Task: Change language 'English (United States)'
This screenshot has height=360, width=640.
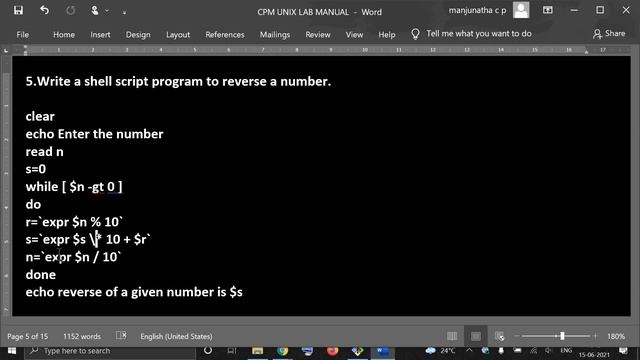Action: 176,336
